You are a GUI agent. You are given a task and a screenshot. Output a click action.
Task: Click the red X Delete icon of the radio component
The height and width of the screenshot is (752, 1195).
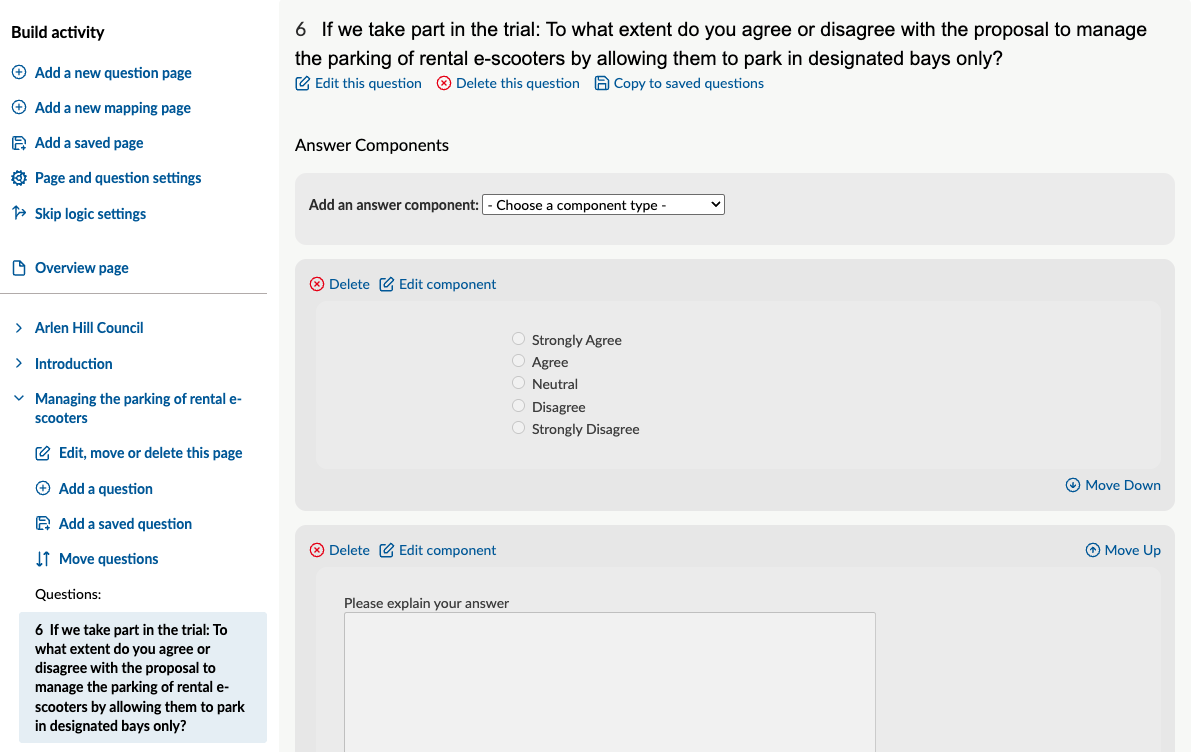point(317,284)
